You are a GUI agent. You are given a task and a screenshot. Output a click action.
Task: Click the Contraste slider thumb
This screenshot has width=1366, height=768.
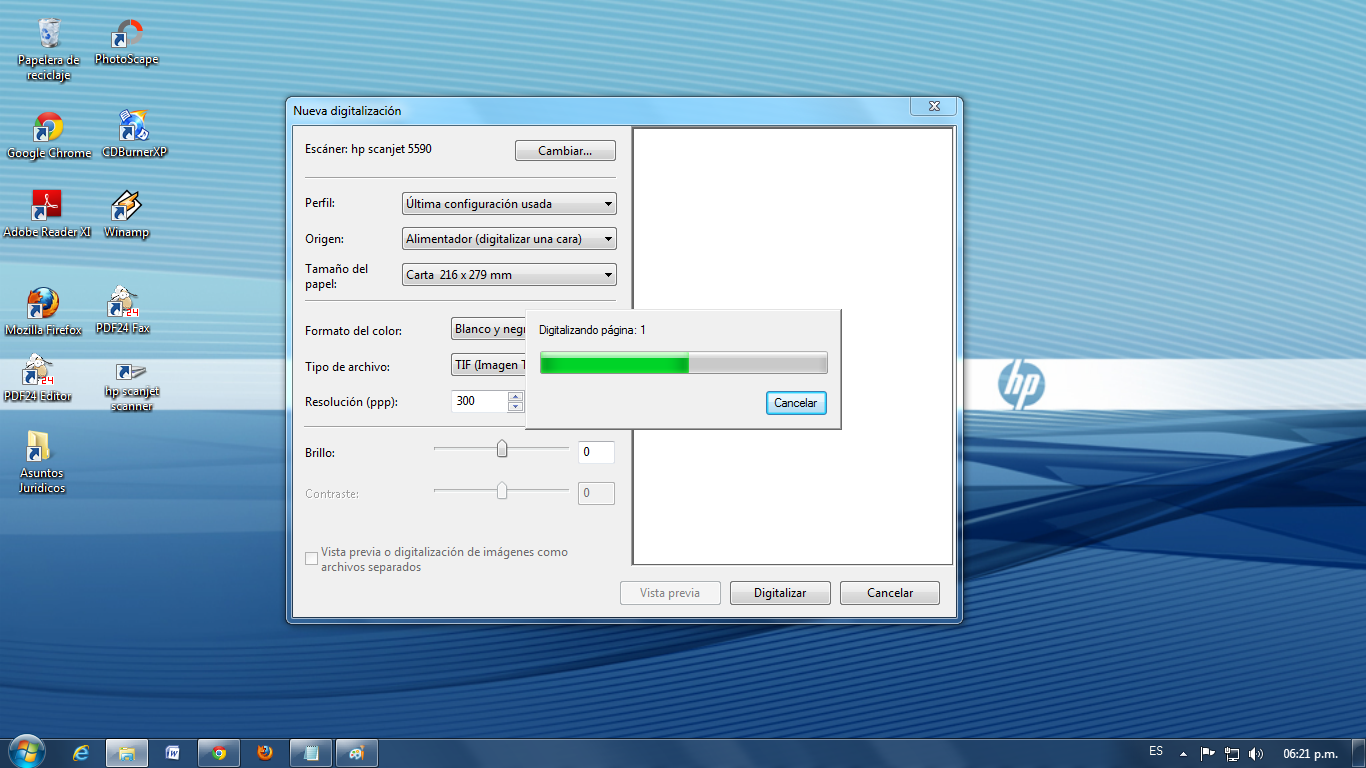point(502,490)
